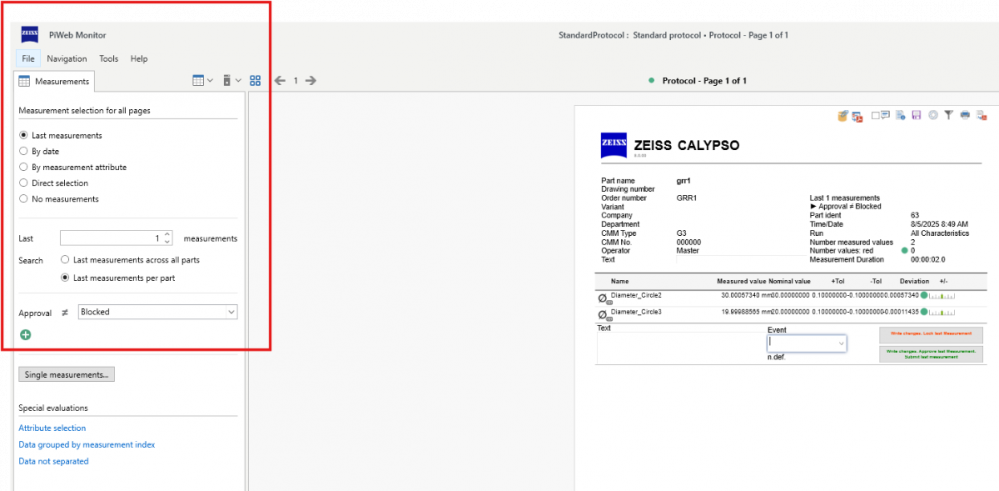The height and width of the screenshot is (491, 999).
Task: Open the Tools menu
Action: (108, 59)
